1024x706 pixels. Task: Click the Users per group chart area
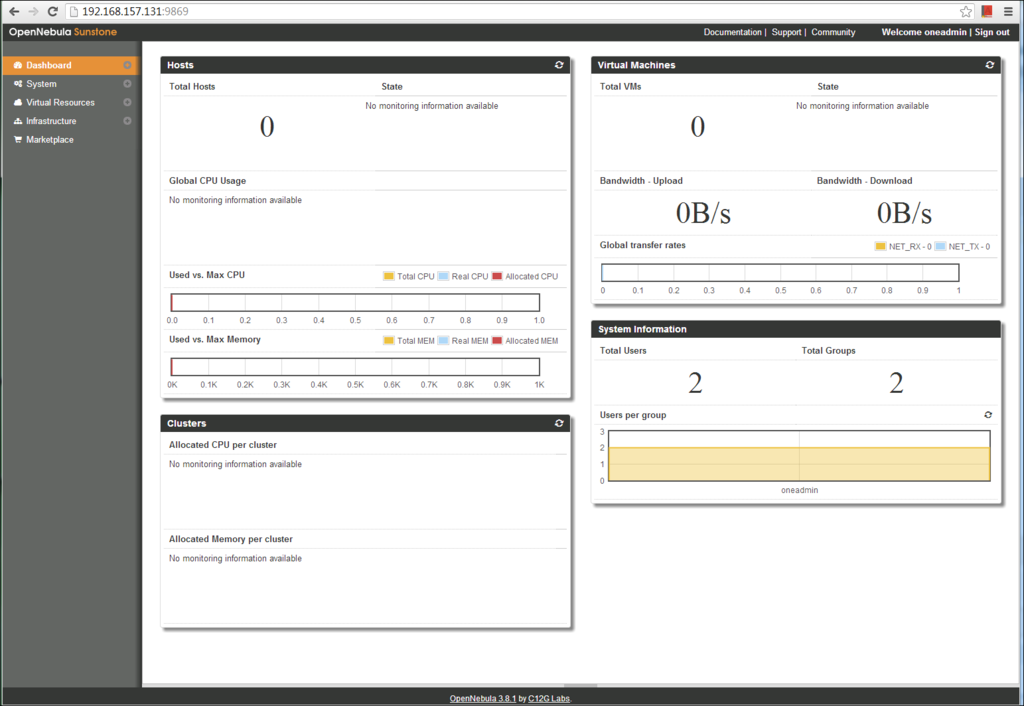coord(799,456)
